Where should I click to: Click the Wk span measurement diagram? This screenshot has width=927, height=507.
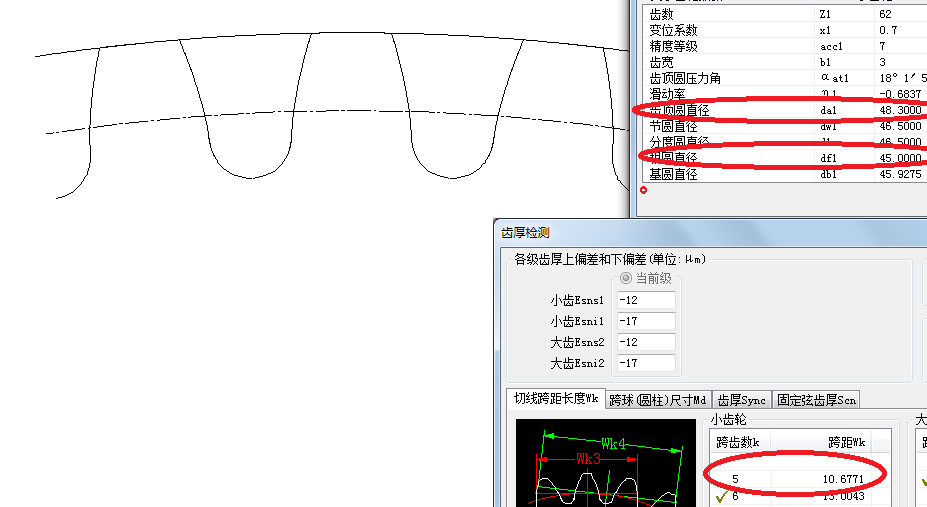(x=605, y=463)
